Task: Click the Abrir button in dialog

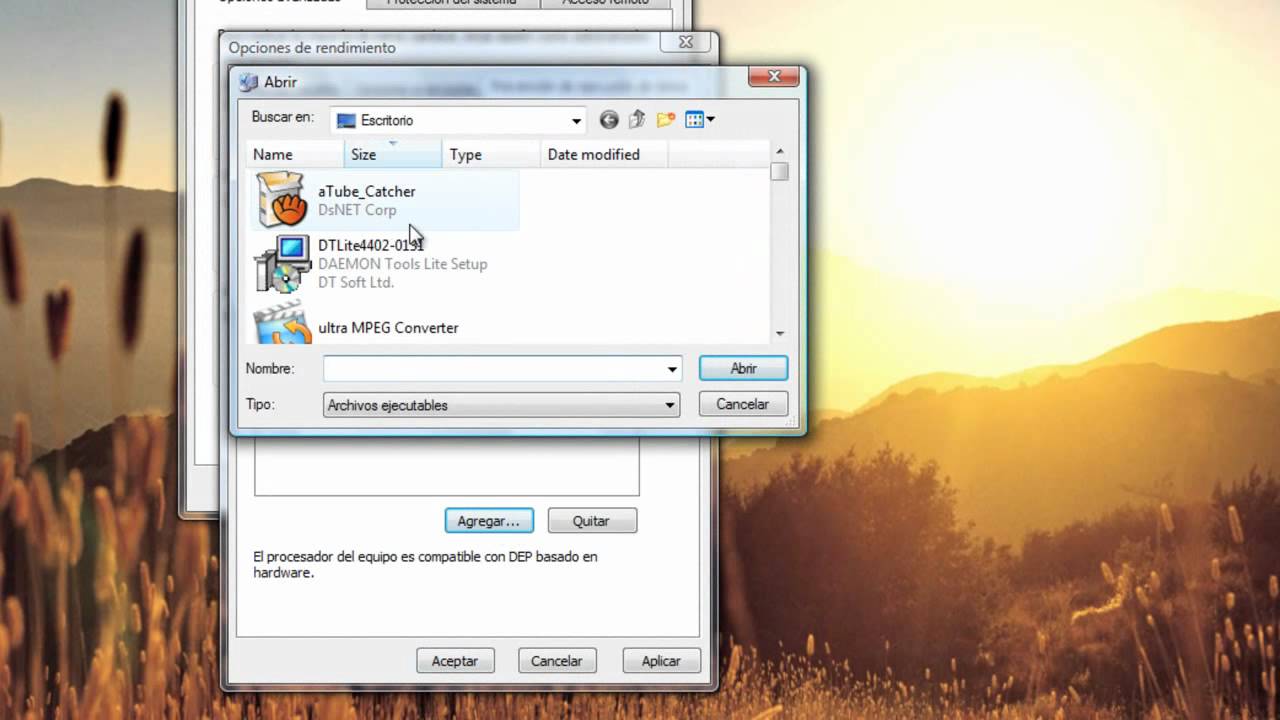Action: (x=743, y=368)
